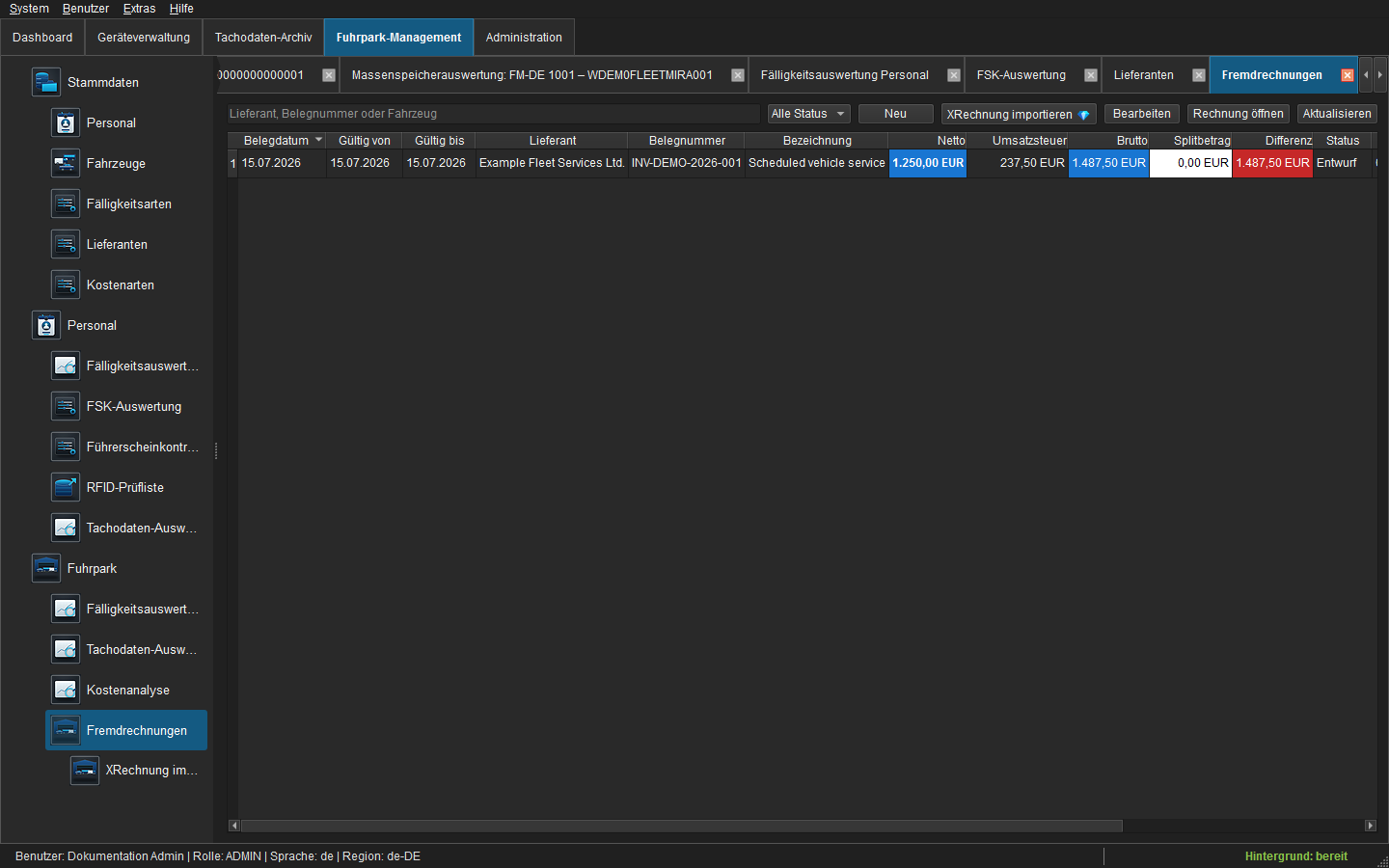Close the Massenspeicherauswertung tab

point(738,75)
